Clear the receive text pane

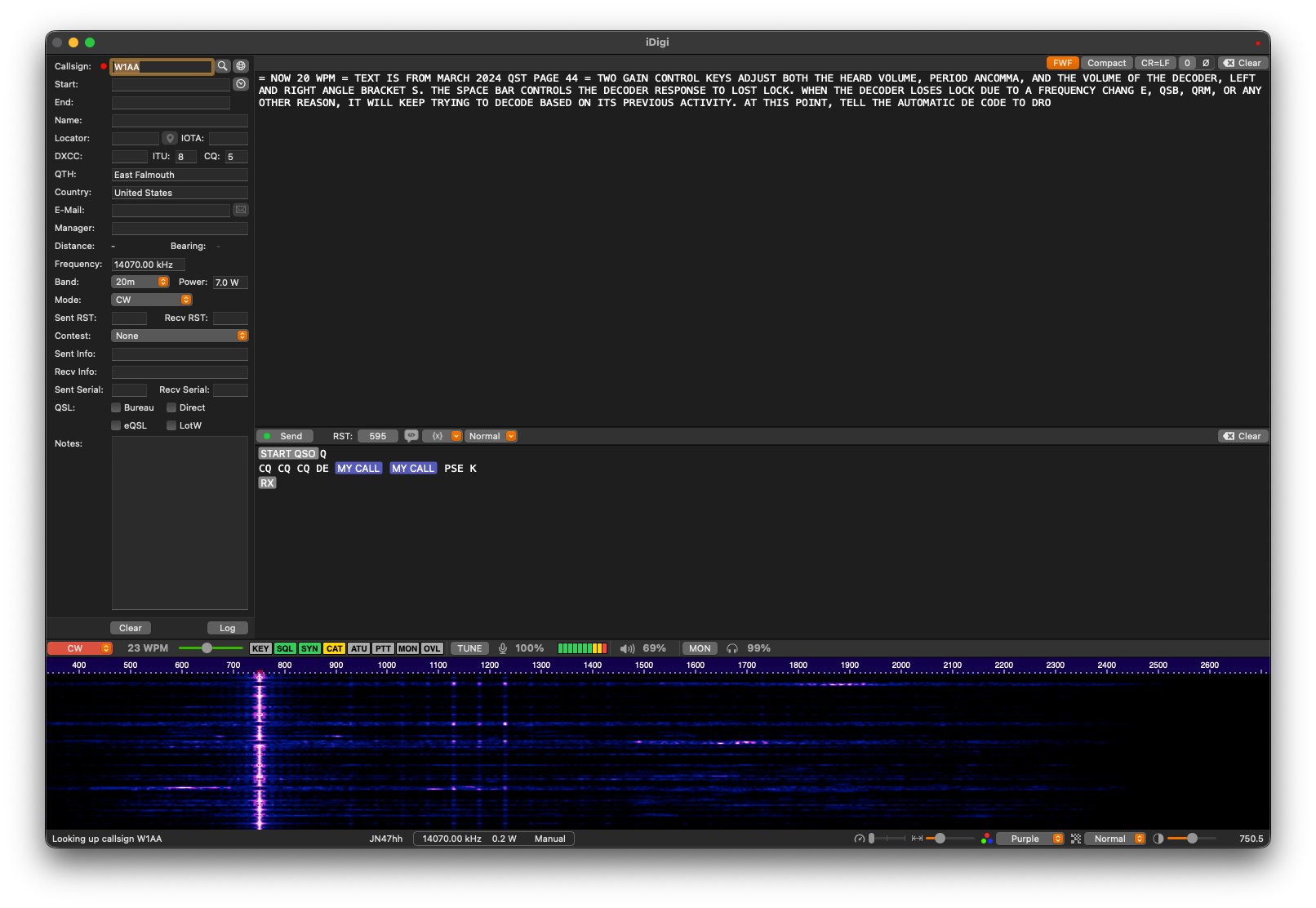pyautogui.click(x=1243, y=63)
